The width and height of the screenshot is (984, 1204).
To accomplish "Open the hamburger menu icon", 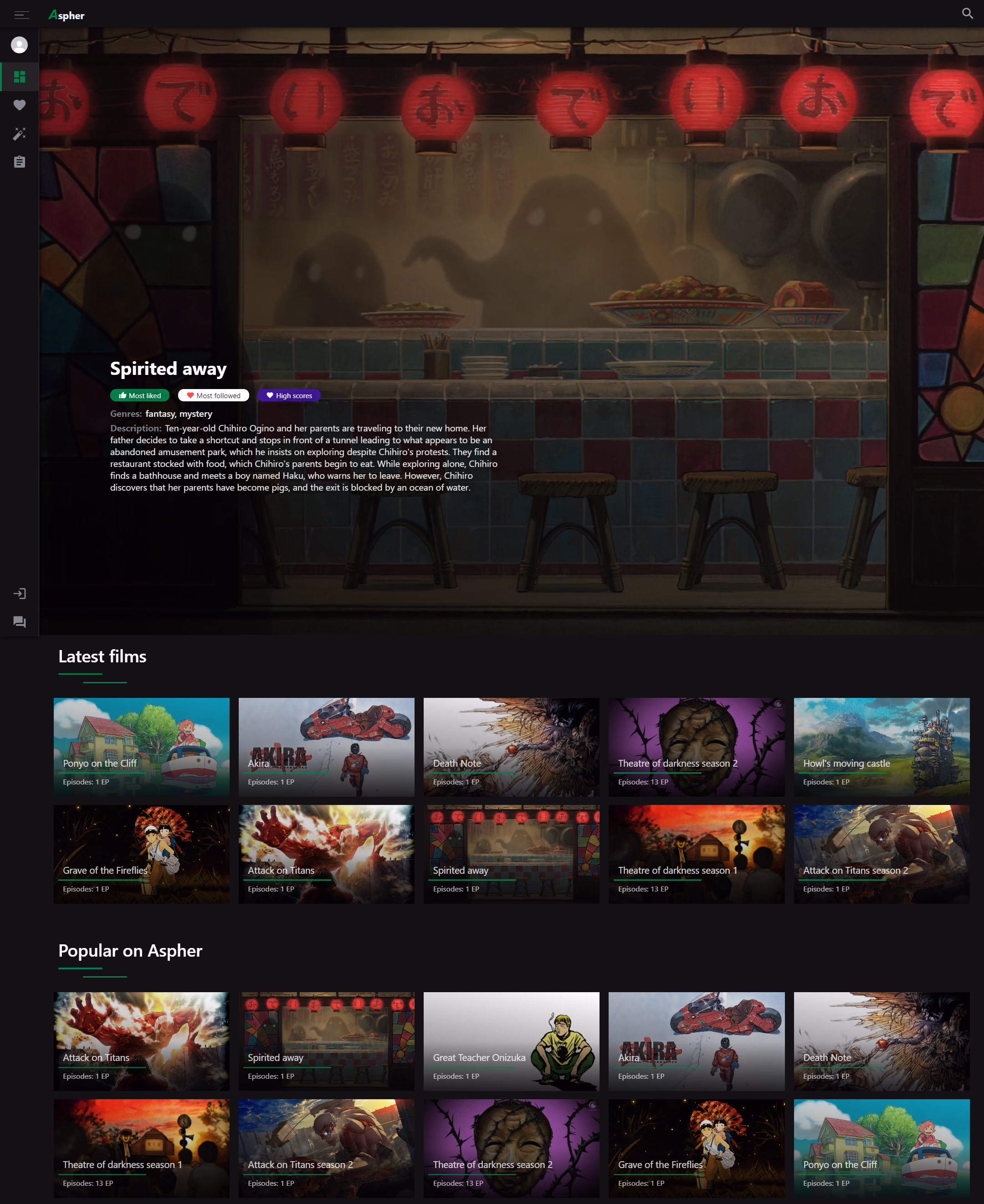I will (x=21, y=15).
